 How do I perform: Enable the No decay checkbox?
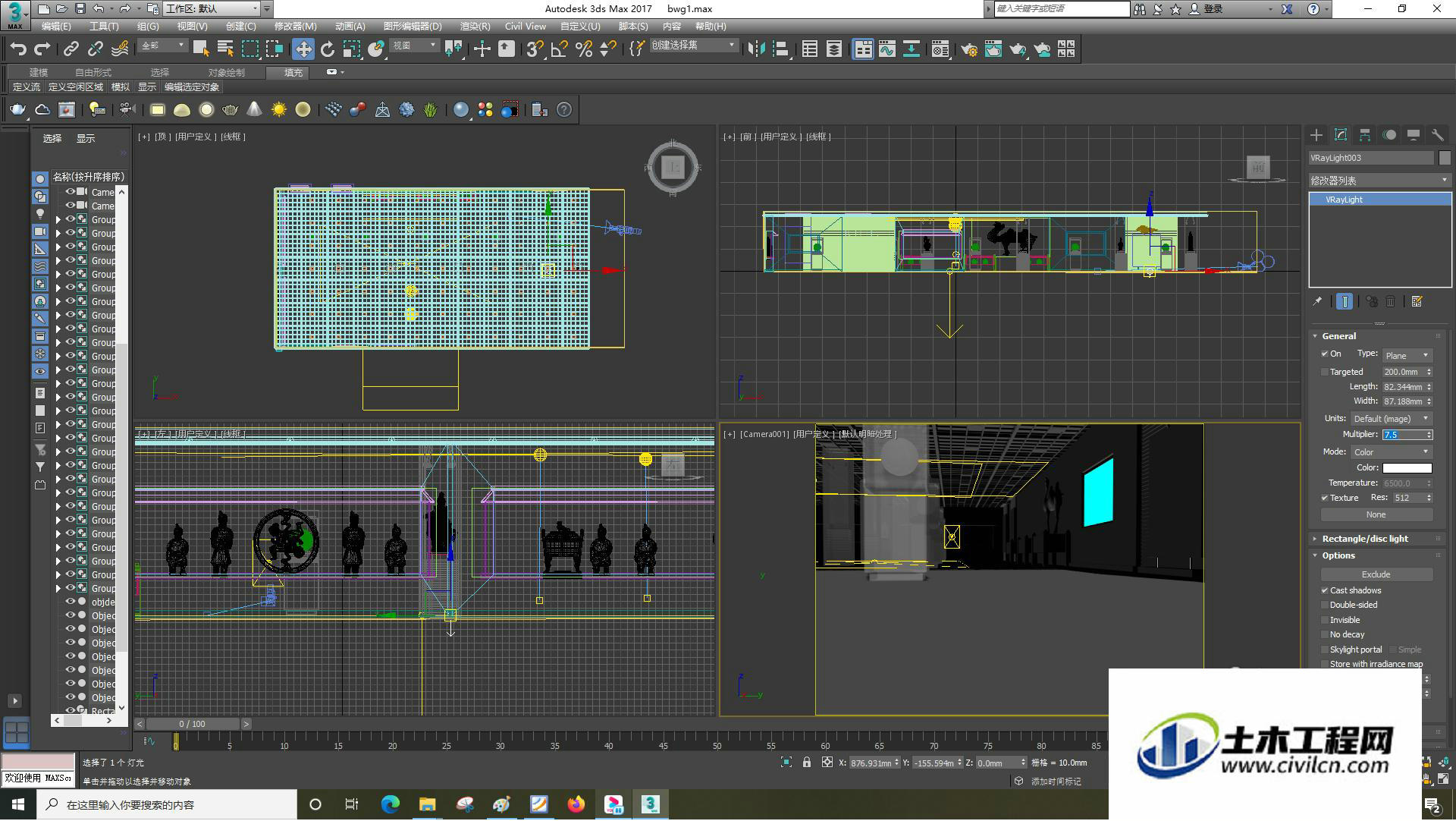coord(1325,635)
